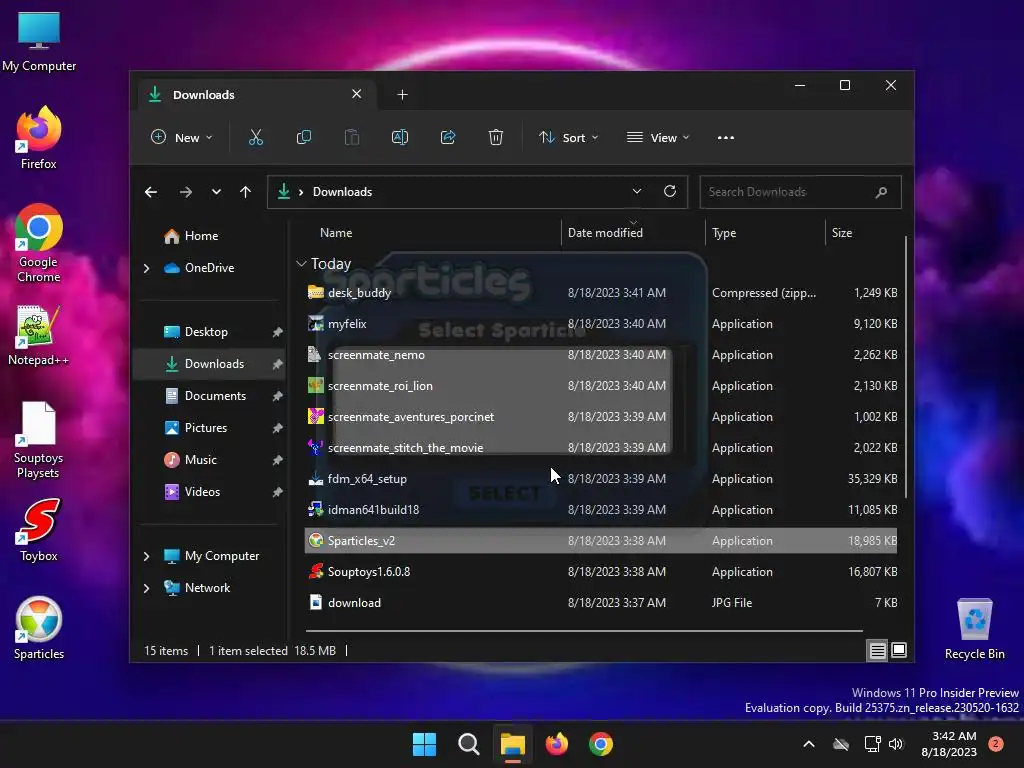Show hidden system tray icons

coord(808,744)
